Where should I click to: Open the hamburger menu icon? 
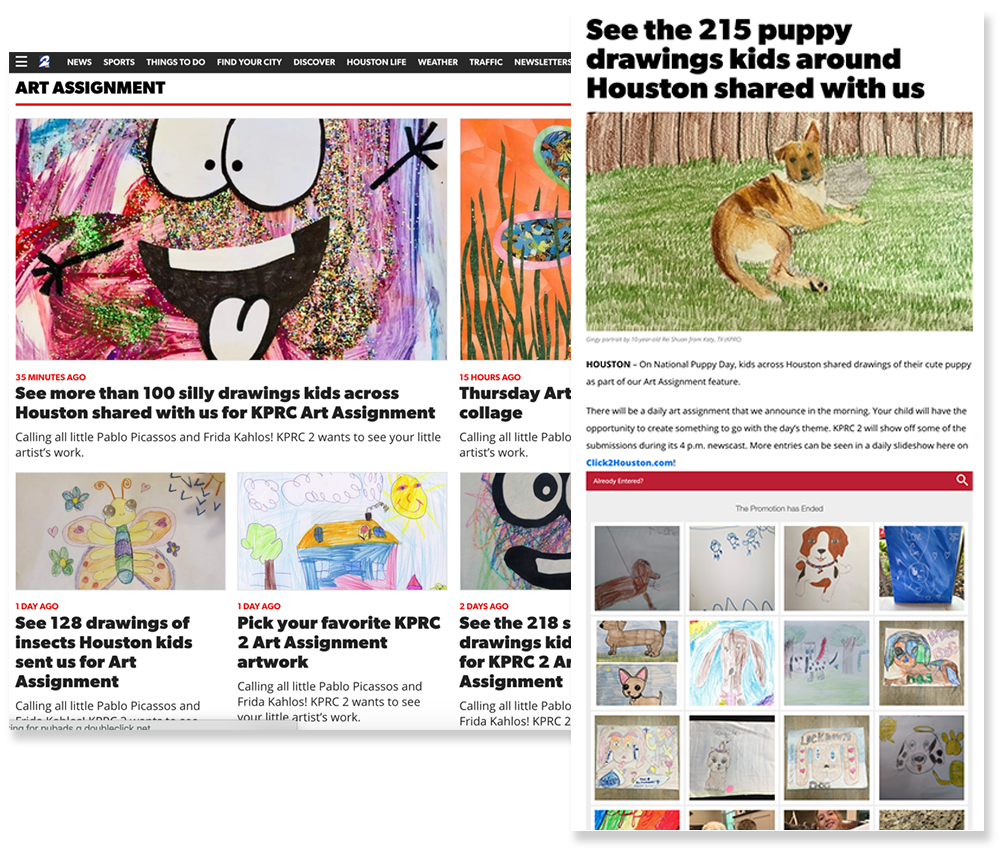[21, 62]
